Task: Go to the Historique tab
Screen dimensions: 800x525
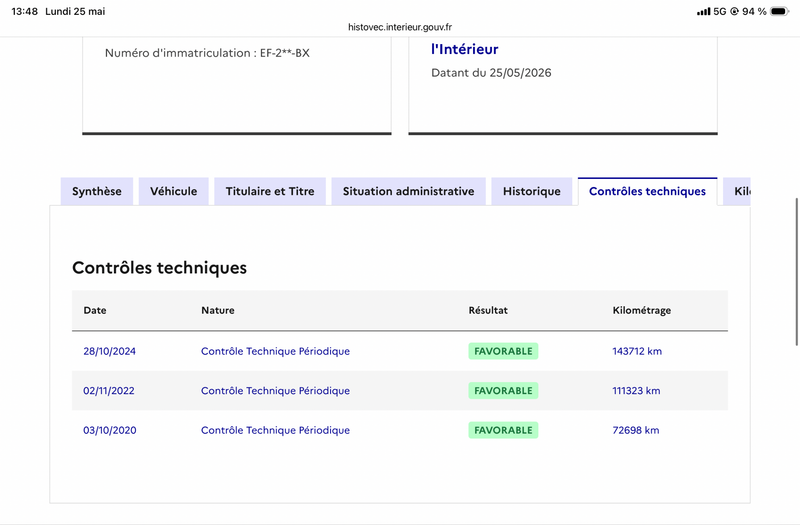Action: 532,191
